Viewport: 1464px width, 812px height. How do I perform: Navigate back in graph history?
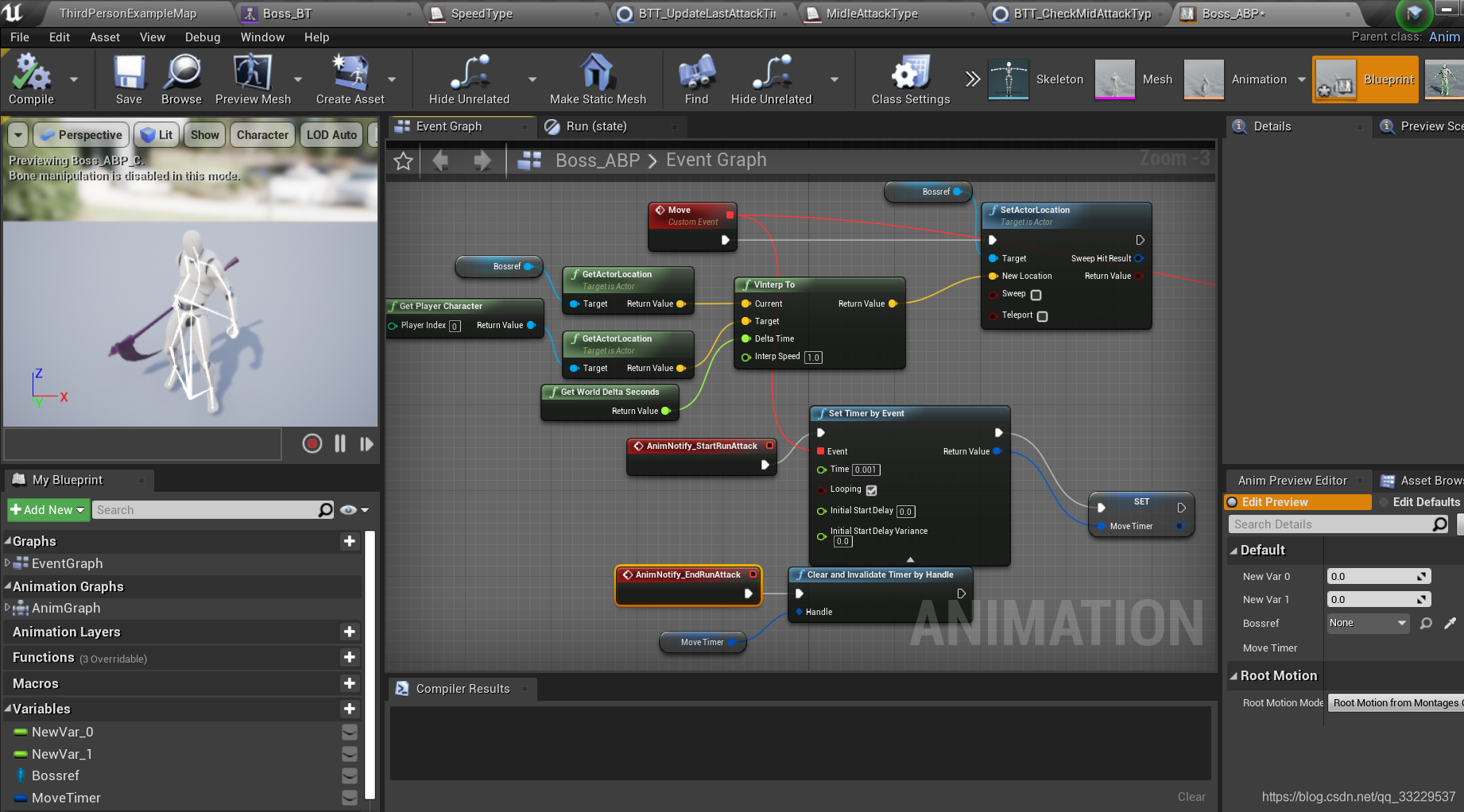pyautogui.click(x=440, y=160)
